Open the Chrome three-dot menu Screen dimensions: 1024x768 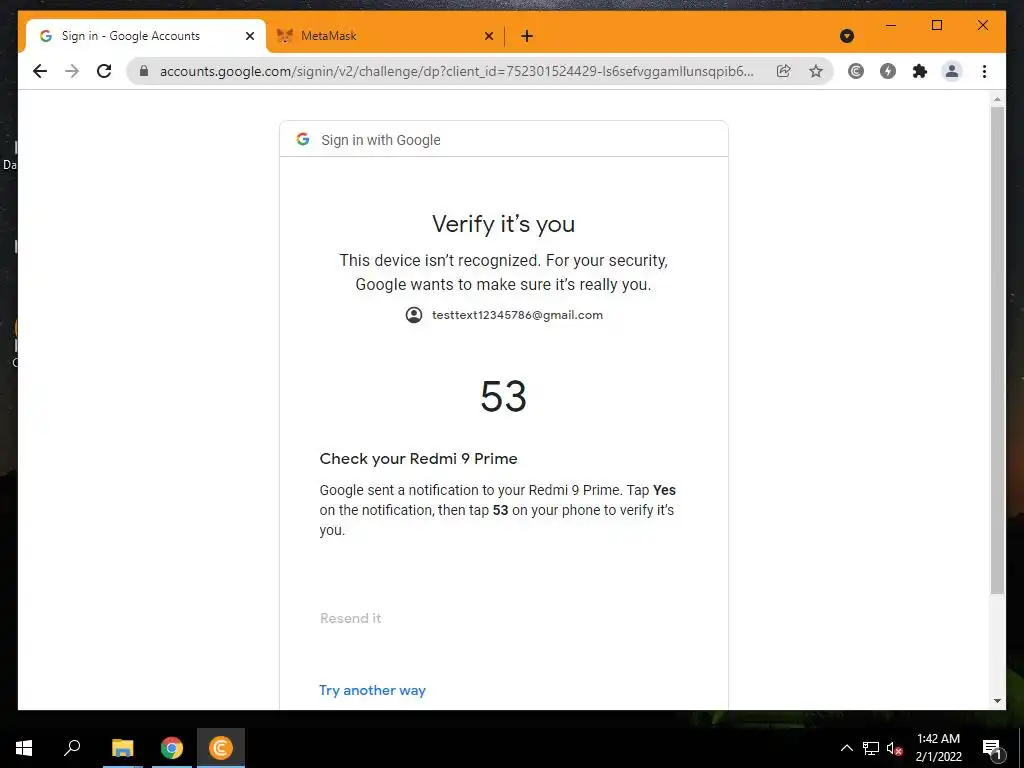point(984,71)
